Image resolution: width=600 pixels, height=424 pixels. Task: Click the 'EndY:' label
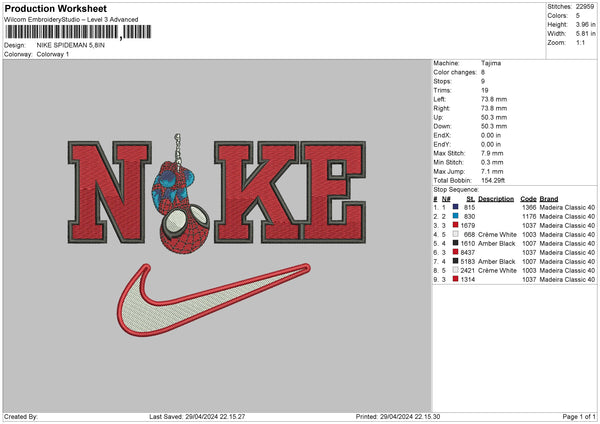click(x=442, y=144)
